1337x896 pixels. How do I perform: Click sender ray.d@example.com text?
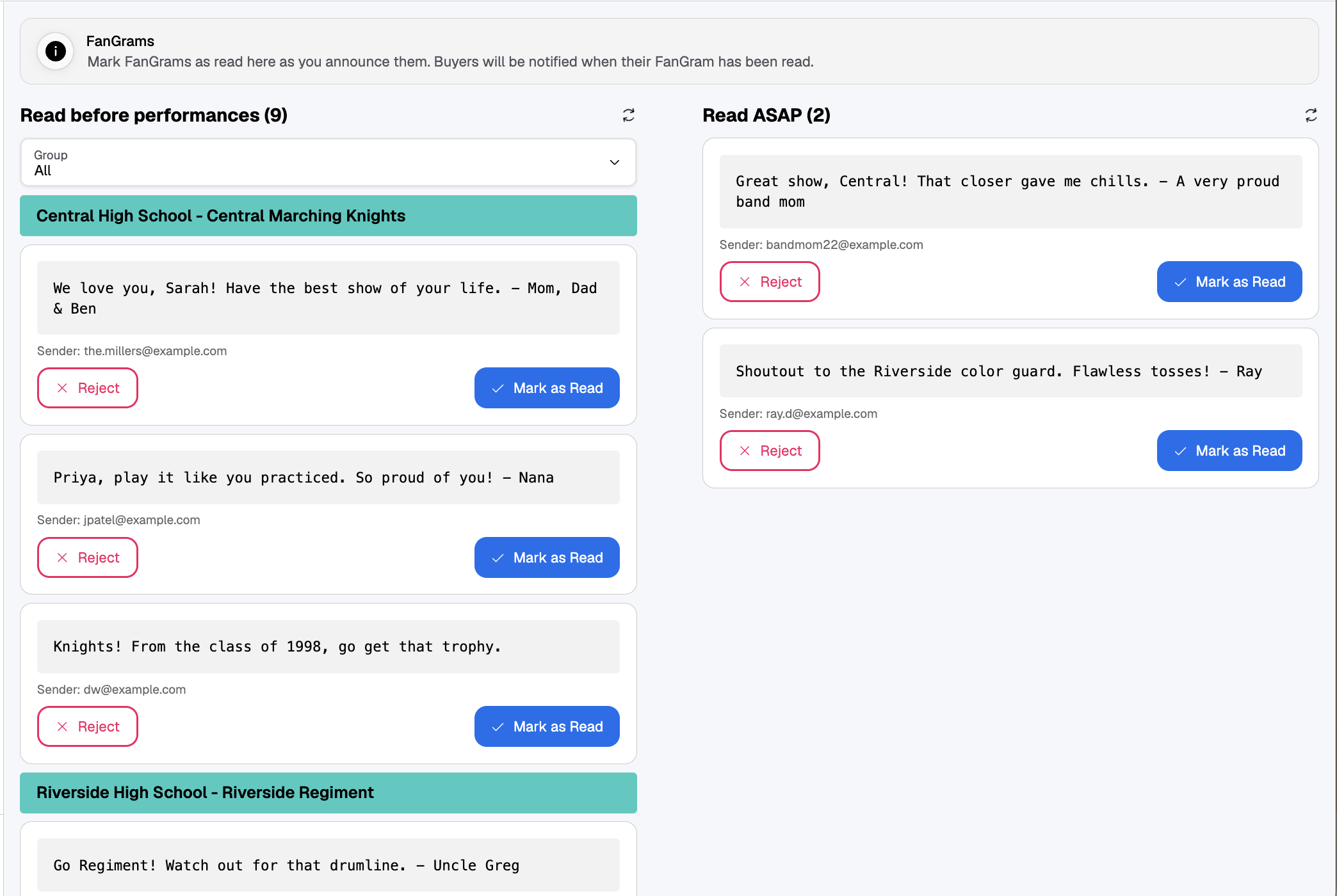(822, 413)
